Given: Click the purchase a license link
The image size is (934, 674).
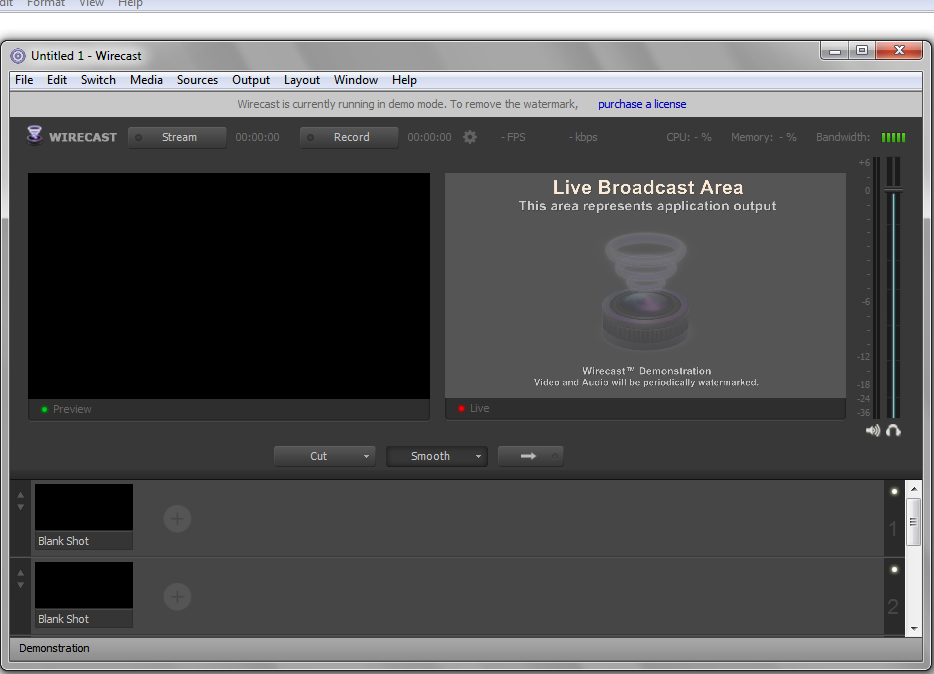Looking at the screenshot, I should [642, 104].
